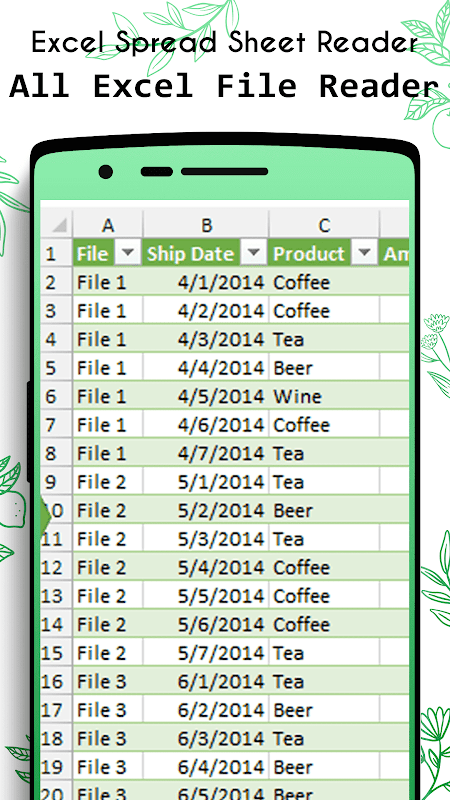Click the 6/3/2014 date cell

(x=206, y=738)
